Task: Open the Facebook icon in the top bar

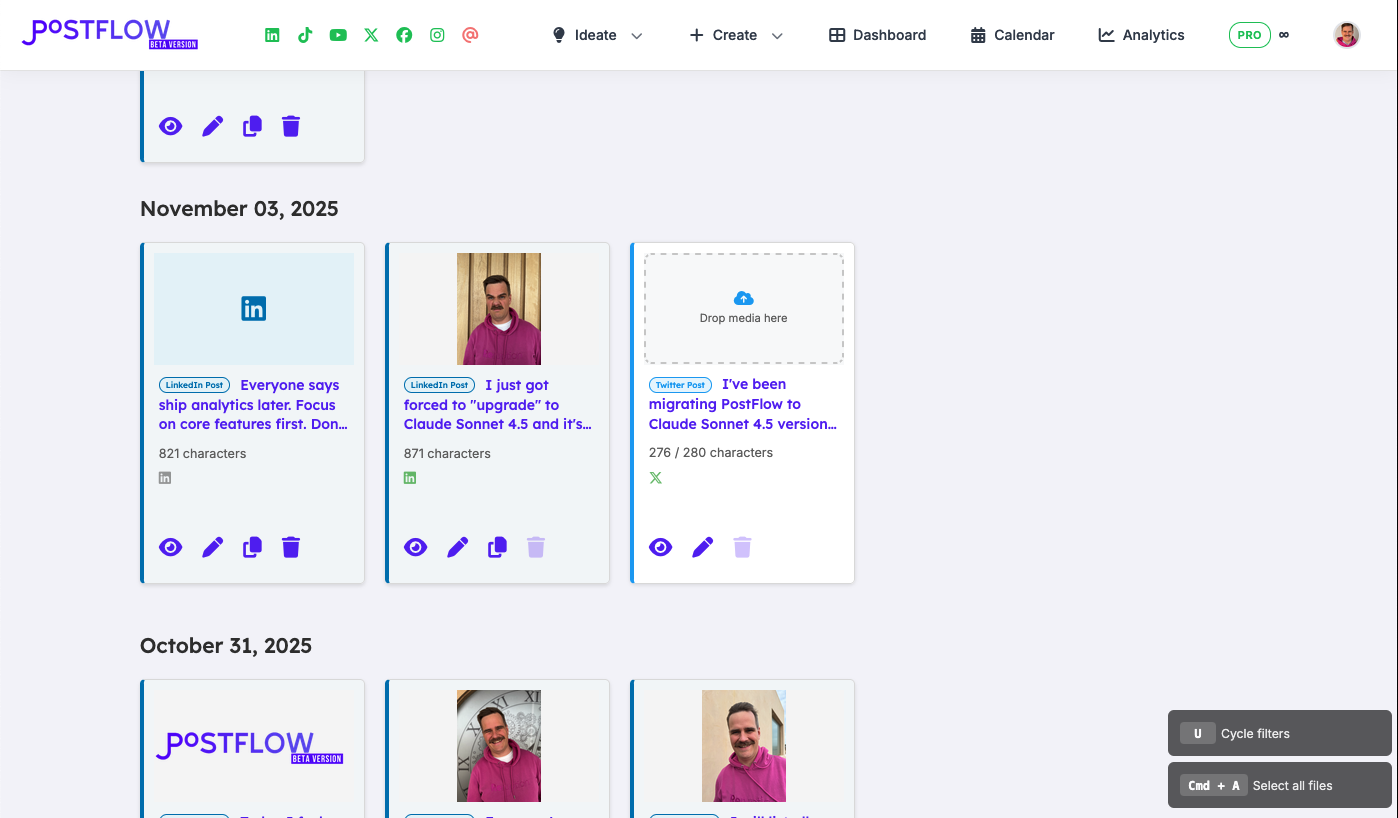Action: [404, 34]
